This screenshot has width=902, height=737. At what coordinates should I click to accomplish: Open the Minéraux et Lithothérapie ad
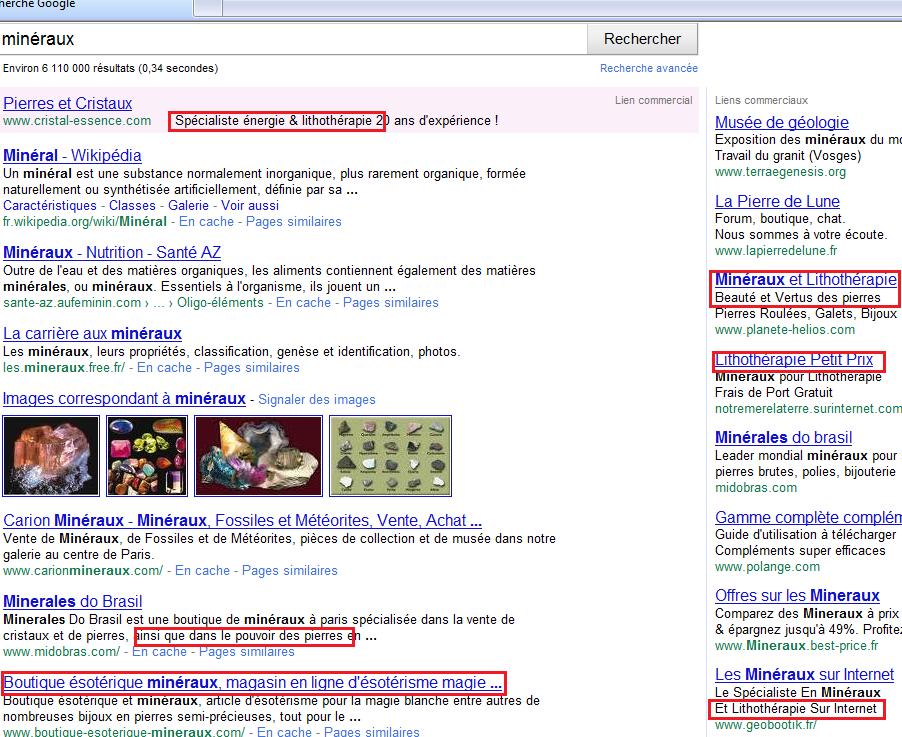point(806,280)
